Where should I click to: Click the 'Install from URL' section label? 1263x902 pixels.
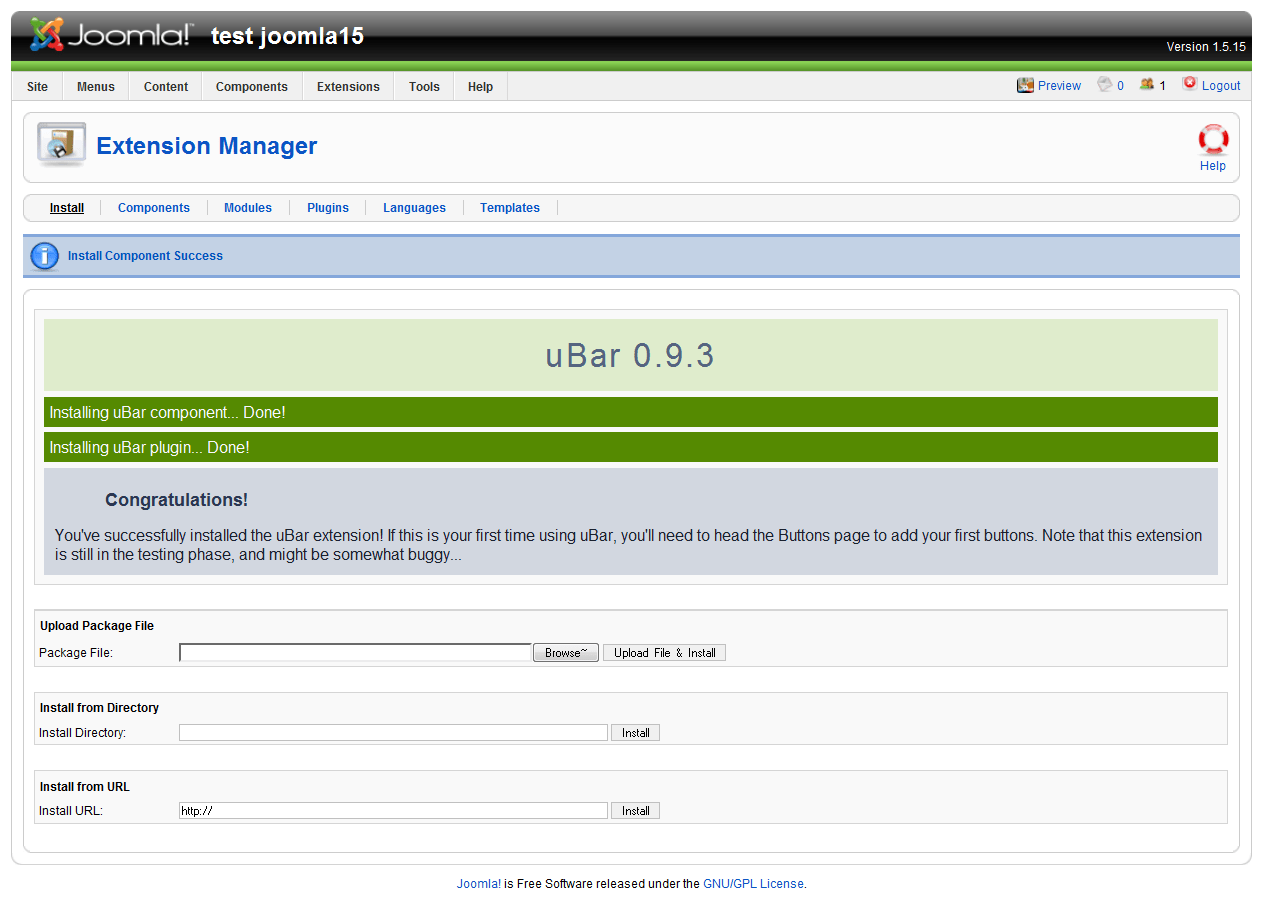tap(85, 787)
